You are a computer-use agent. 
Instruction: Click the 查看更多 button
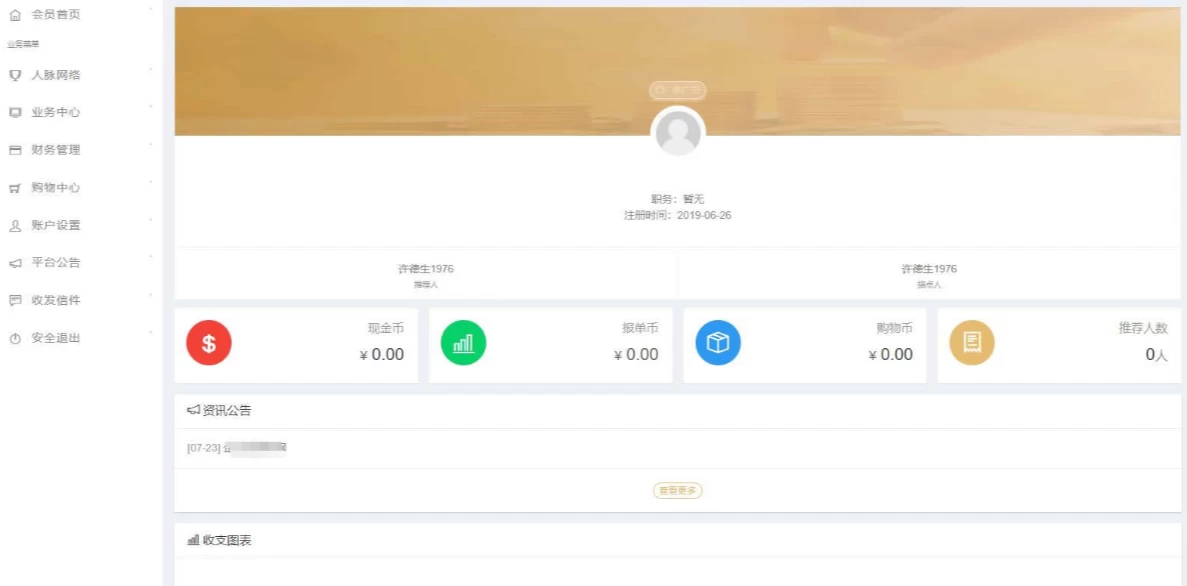[x=678, y=491]
